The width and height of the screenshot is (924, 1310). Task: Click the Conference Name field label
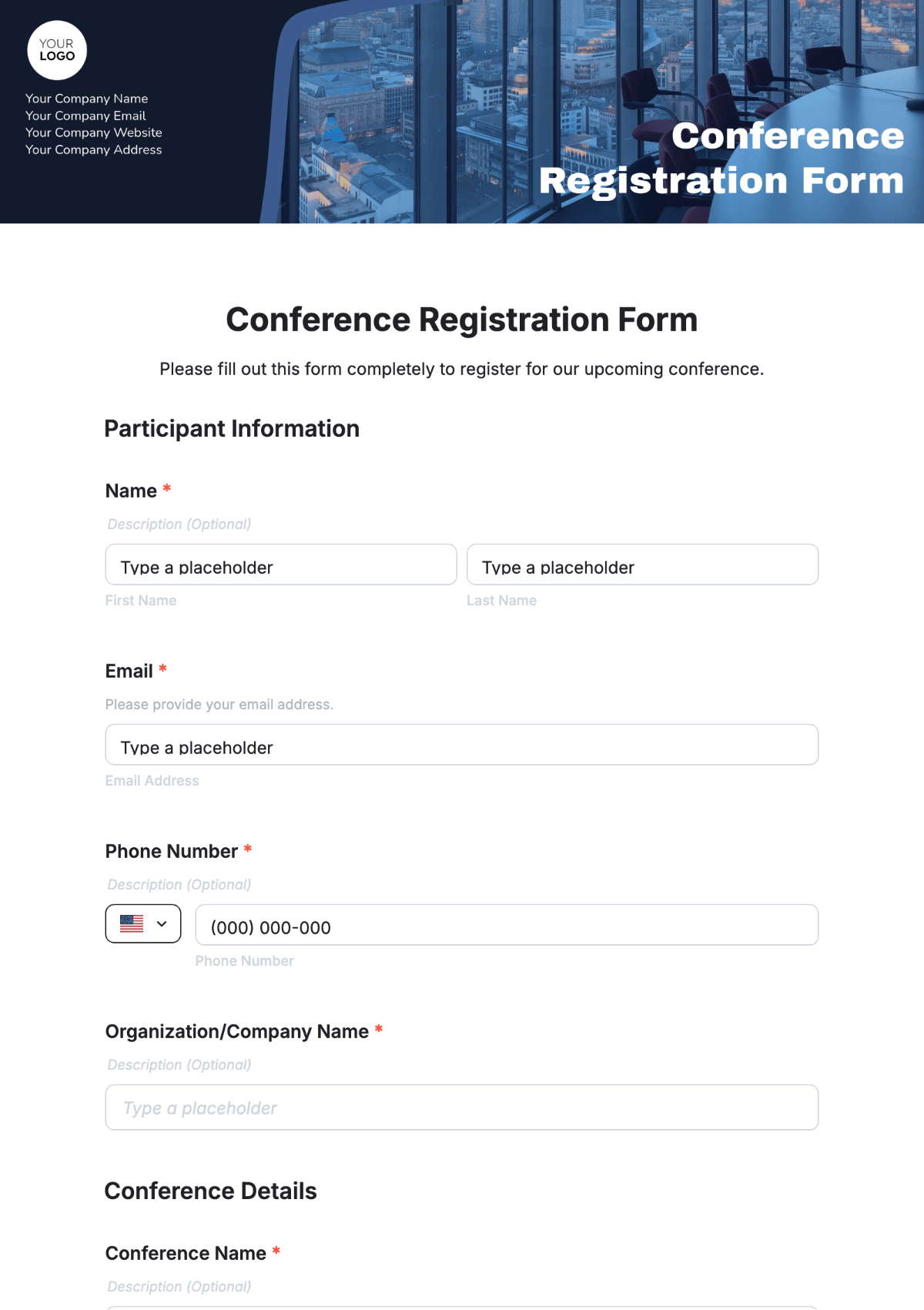pyautogui.click(x=186, y=1253)
